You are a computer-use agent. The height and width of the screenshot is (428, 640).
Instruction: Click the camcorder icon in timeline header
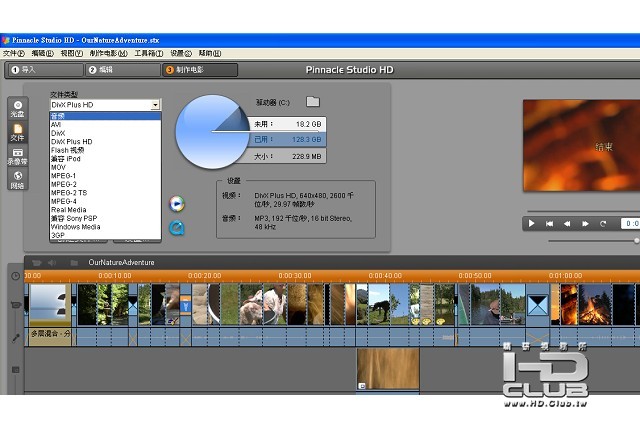coord(37,263)
